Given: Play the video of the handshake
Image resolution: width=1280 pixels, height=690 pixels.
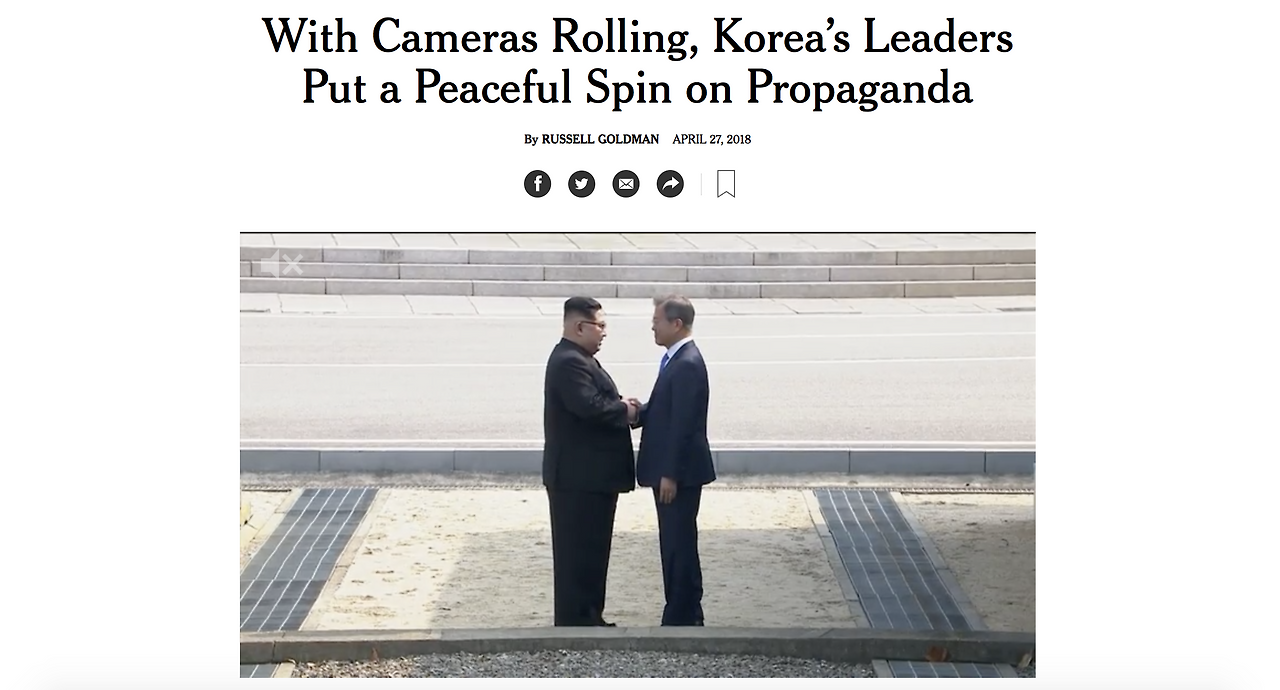Looking at the screenshot, I should click(637, 455).
